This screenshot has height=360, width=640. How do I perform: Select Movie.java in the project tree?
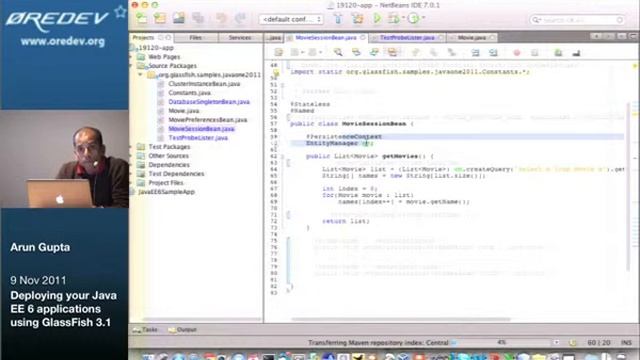tap(184, 111)
